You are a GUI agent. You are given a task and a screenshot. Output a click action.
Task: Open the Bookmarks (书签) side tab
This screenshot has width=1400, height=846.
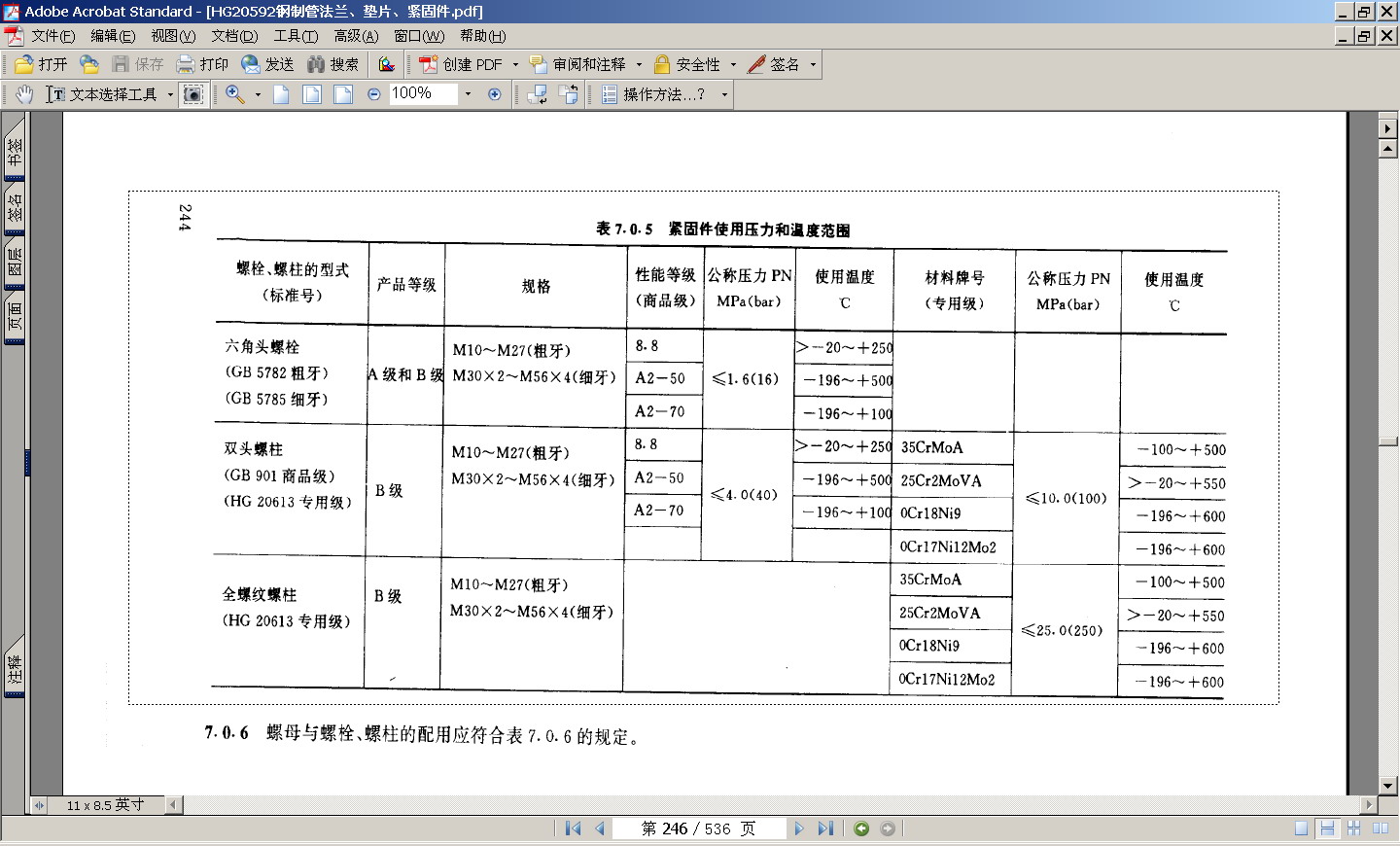coord(15,149)
